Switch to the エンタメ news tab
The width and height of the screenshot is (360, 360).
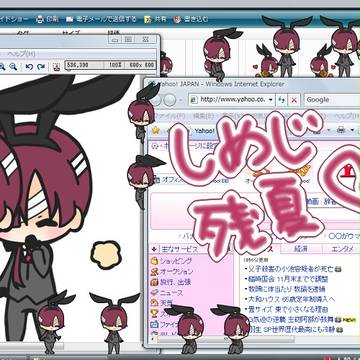[342, 249]
